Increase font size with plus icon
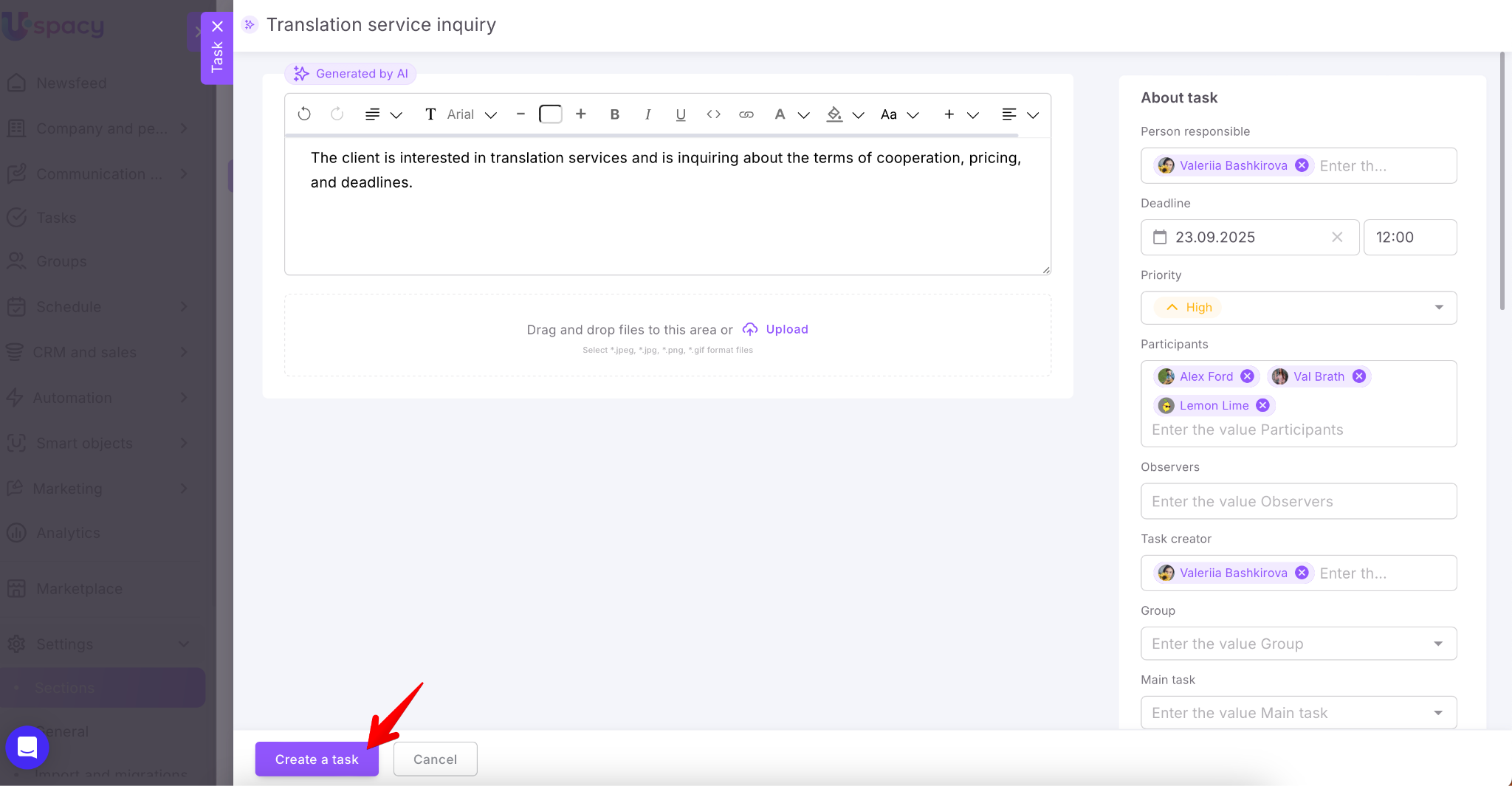The width and height of the screenshot is (1512, 786). pos(581,114)
